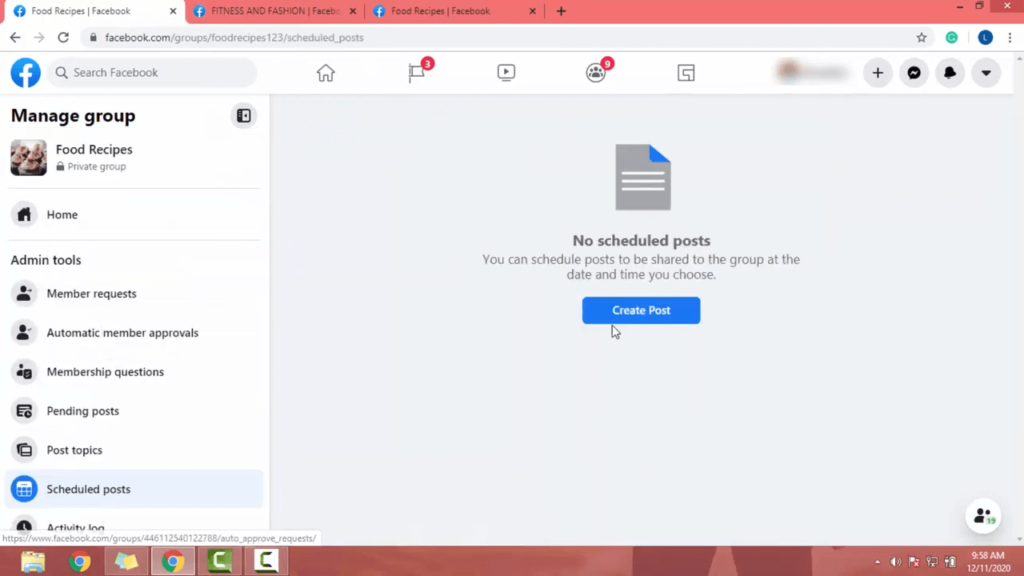Open Pages flag icon with notifications

[x=417, y=72]
